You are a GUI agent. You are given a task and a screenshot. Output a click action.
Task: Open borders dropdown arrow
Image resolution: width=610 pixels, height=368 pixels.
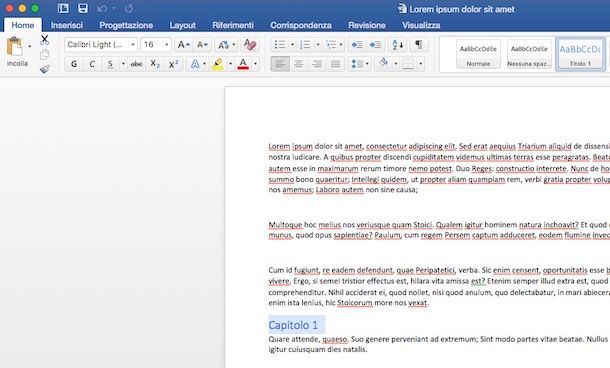pyautogui.click(x=421, y=64)
